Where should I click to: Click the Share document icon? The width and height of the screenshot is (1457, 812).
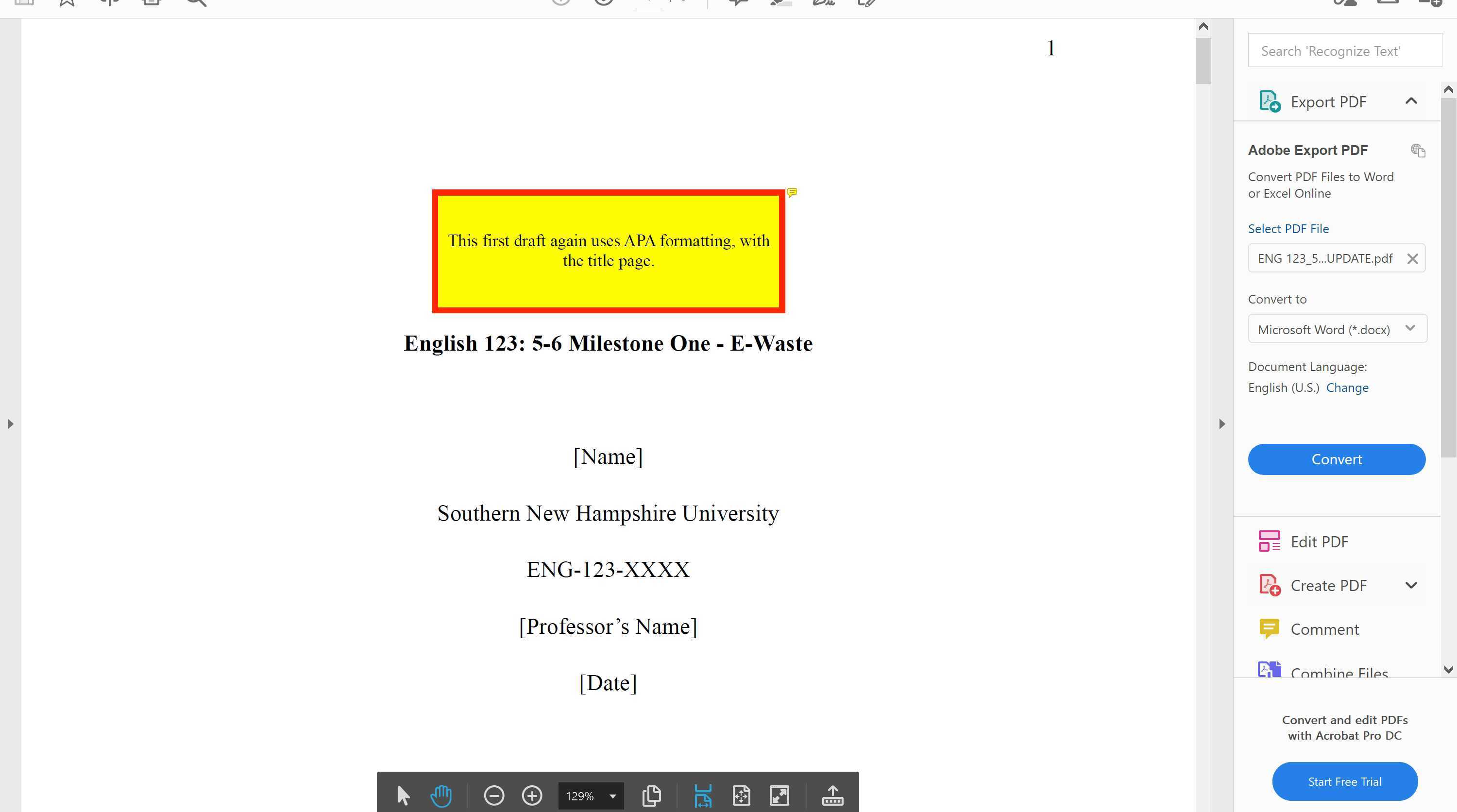832,795
